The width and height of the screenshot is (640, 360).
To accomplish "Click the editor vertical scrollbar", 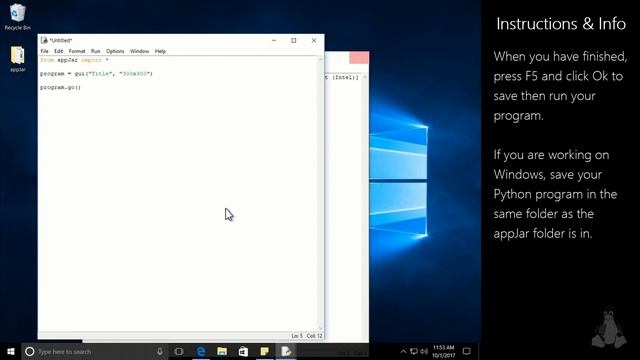I will click(x=320, y=193).
